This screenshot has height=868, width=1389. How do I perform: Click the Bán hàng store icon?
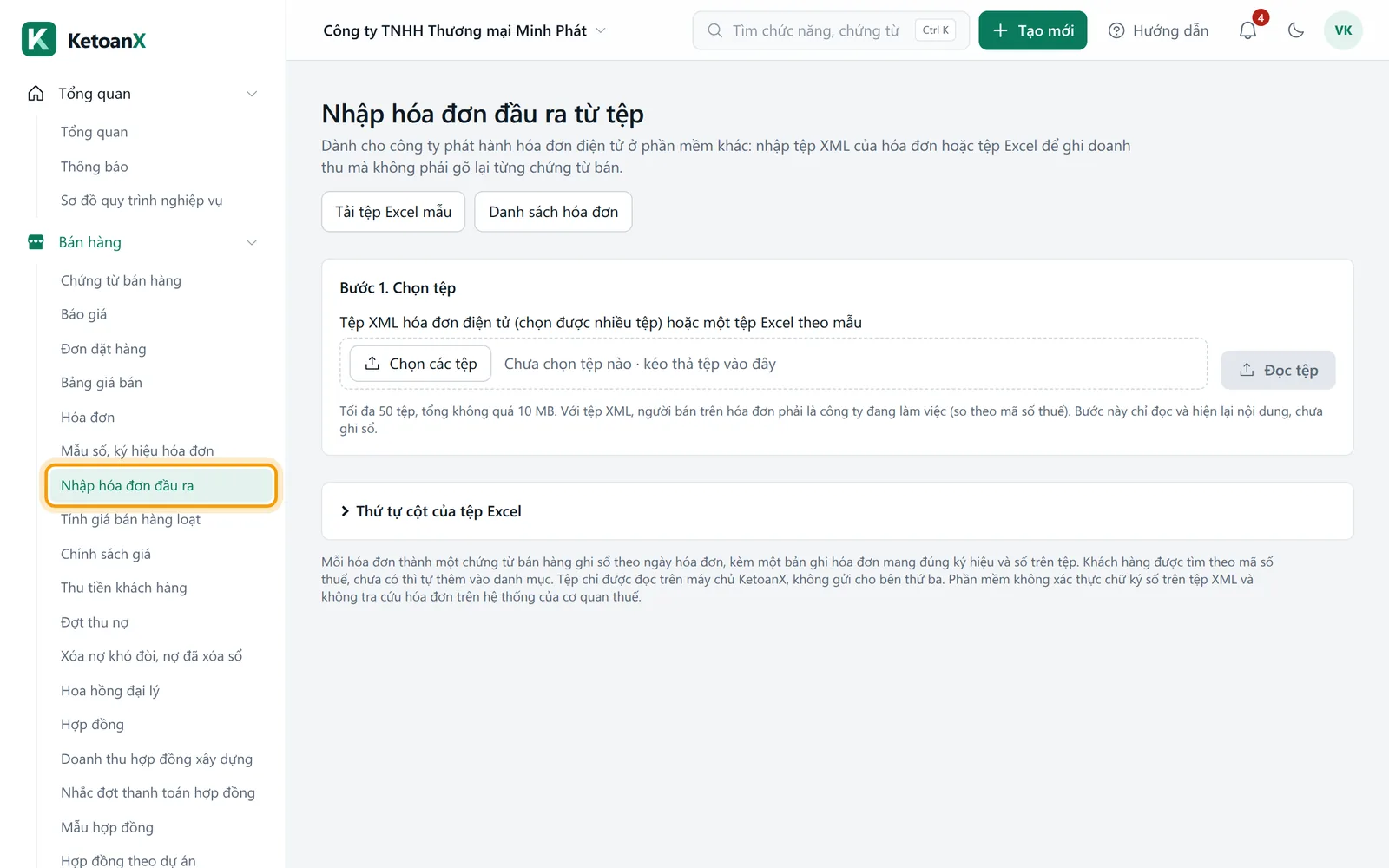coord(36,242)
